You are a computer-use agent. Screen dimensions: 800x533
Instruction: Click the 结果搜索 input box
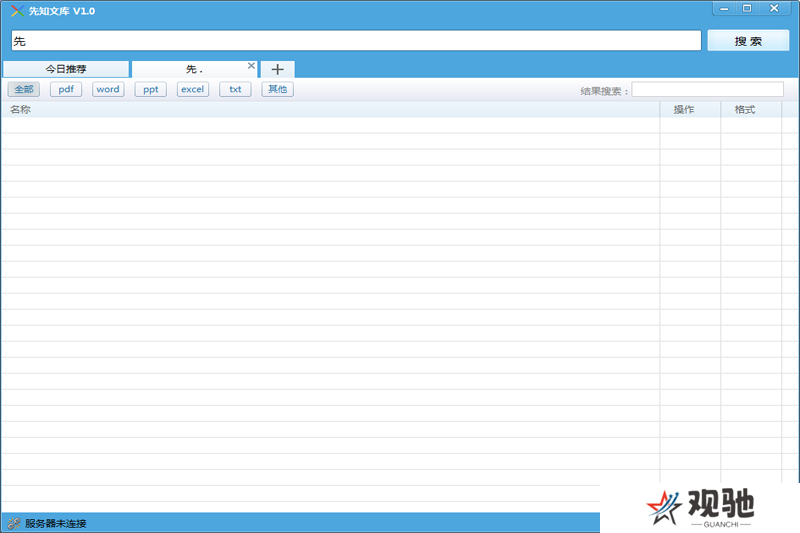coord(707,90)
